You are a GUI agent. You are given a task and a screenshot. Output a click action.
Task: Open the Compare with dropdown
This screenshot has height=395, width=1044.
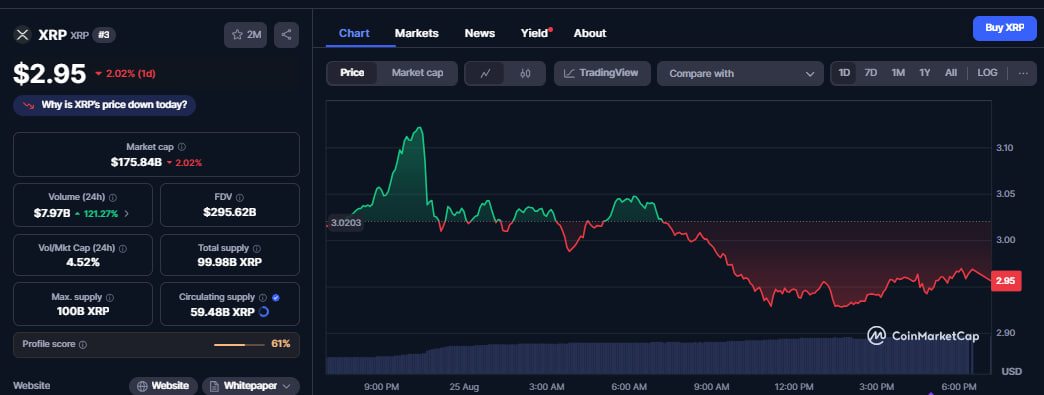(740, 73)
